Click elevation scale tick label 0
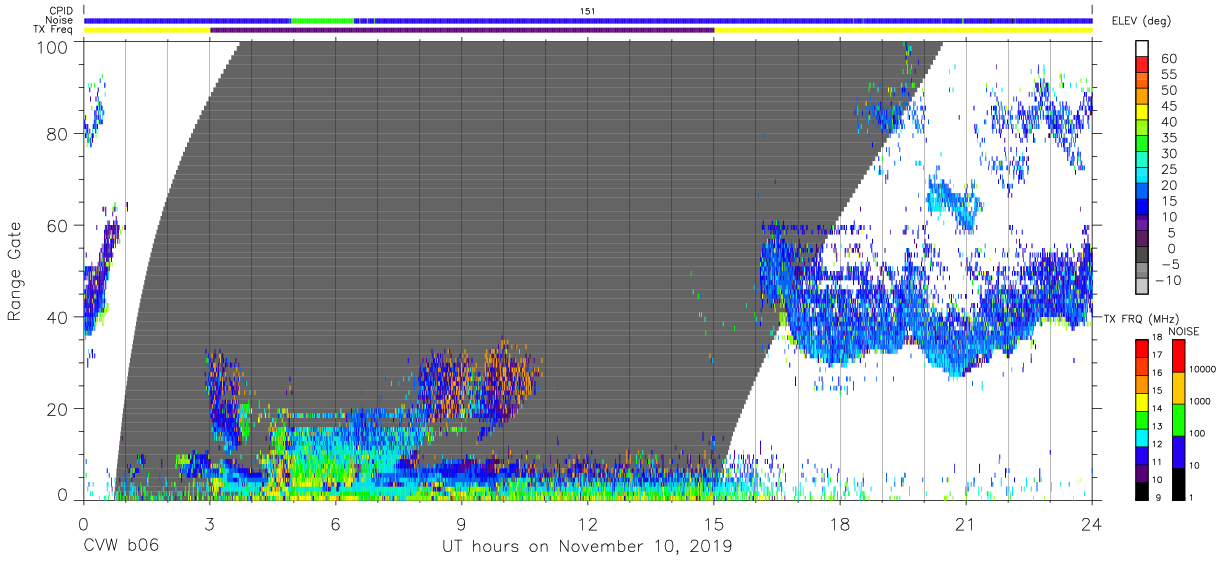The width and height of the screenshot is (1228, 567). click(x=1171, y=249)
